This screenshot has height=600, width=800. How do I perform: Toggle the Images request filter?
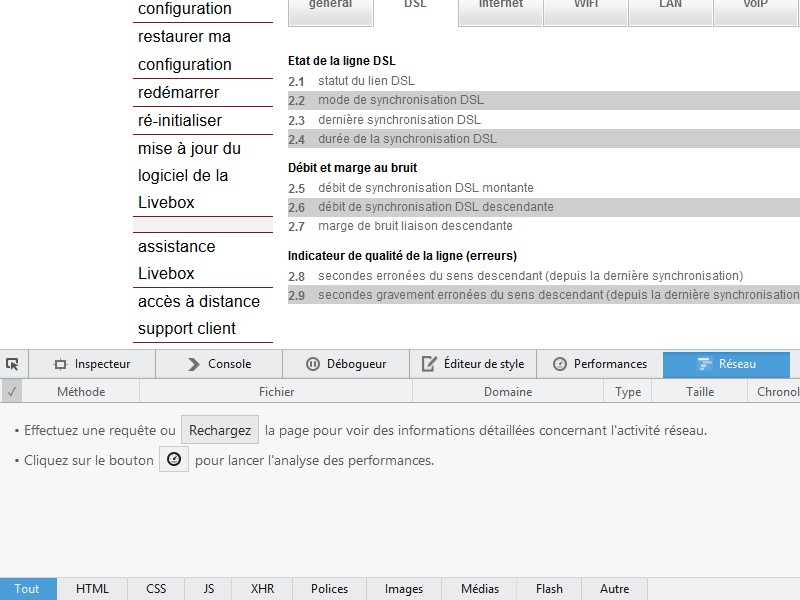pyautogui.click(x=404, y=589)
